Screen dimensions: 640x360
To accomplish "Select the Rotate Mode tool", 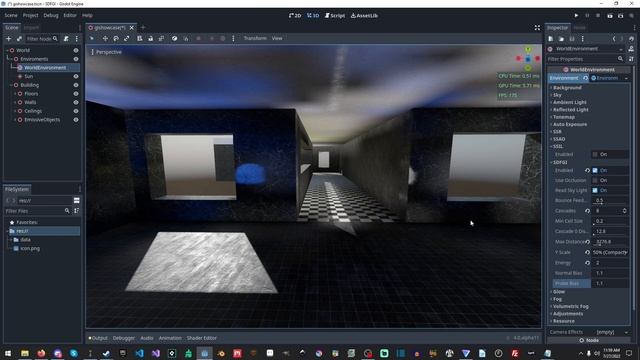I will (x=116, y=38).
